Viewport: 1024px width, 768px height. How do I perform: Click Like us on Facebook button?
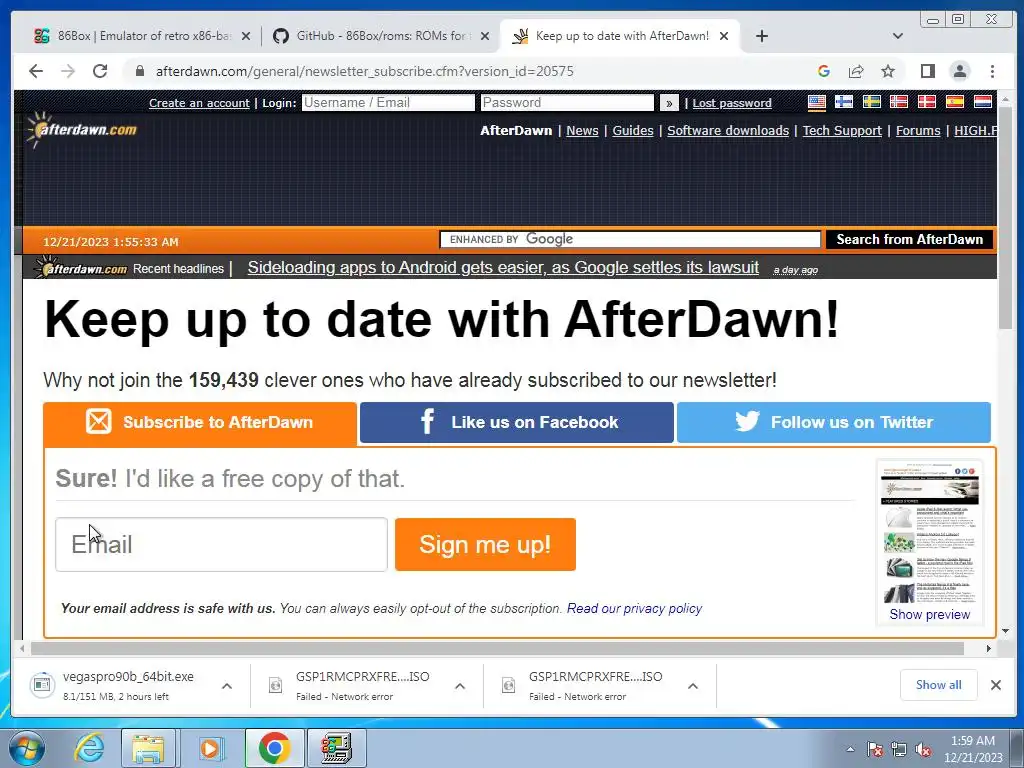coord(517,423)
